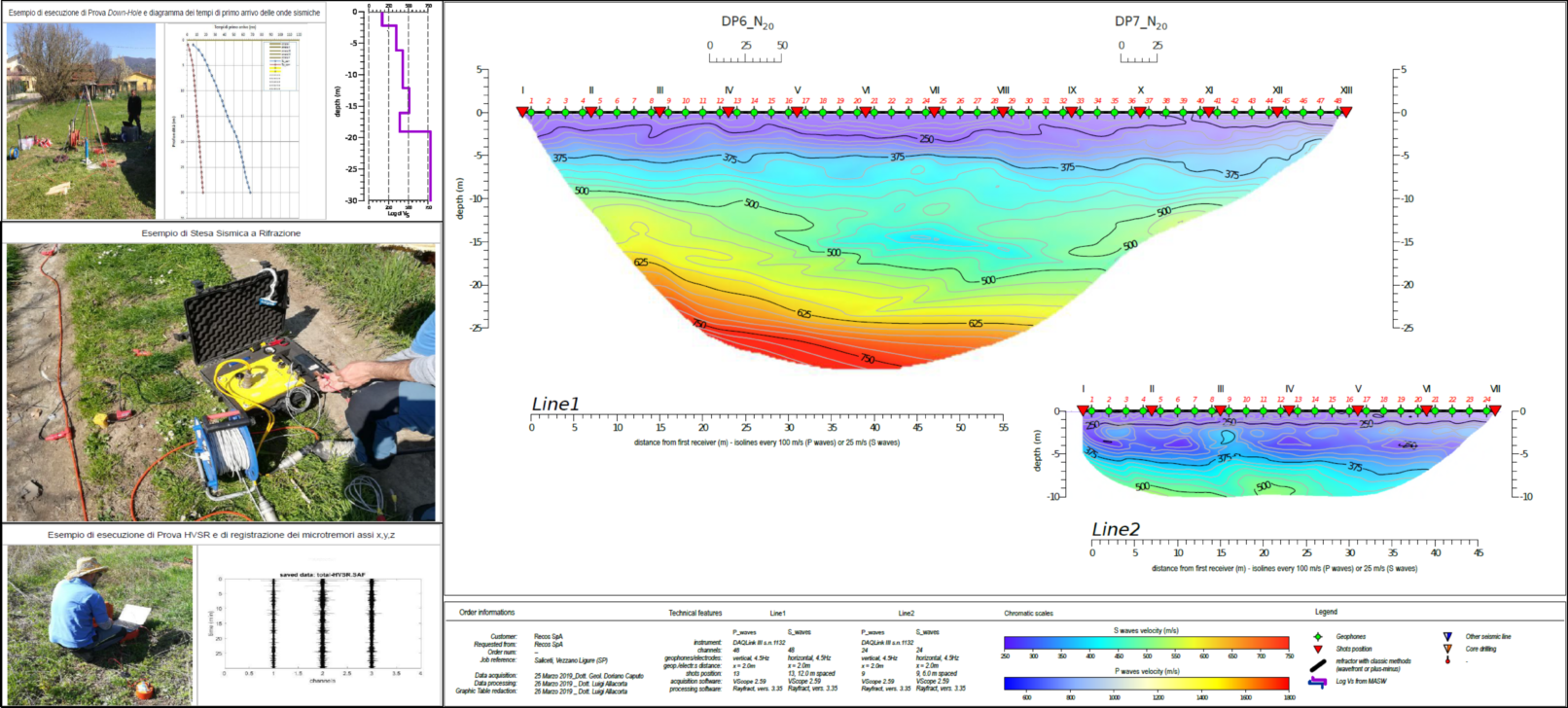This screenshot has height=708, width=1568.
Task: Click the blue Other seismic line triangle icon
Action: tap(1447, 637)
